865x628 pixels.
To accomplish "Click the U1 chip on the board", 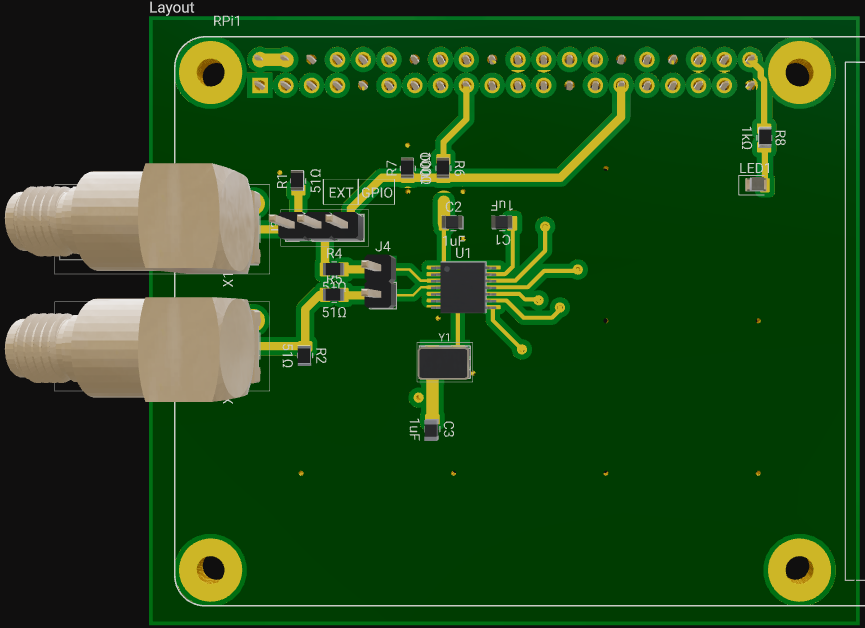I will [463, 287].
